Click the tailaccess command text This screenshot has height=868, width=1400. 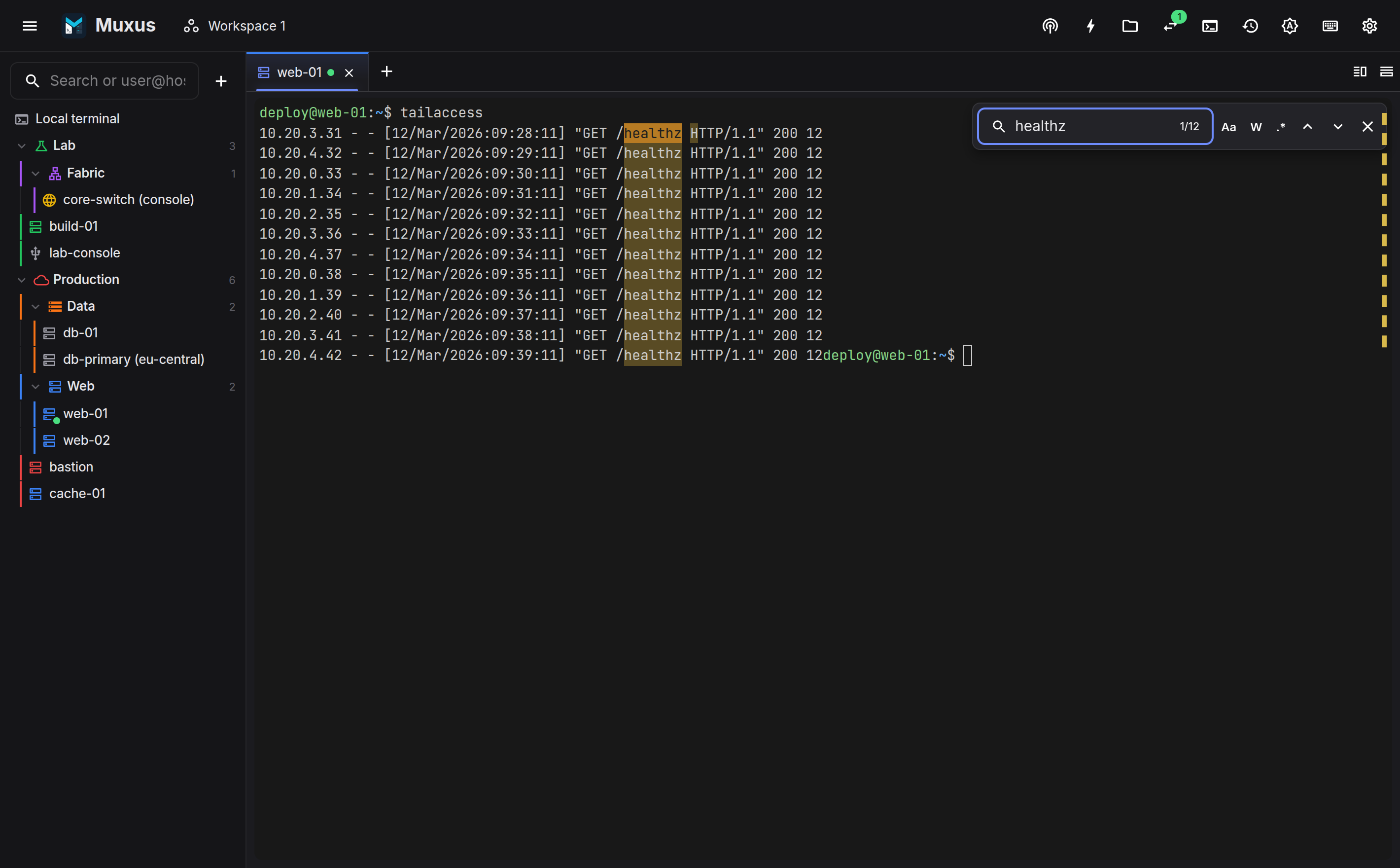[x=441, y=112]
